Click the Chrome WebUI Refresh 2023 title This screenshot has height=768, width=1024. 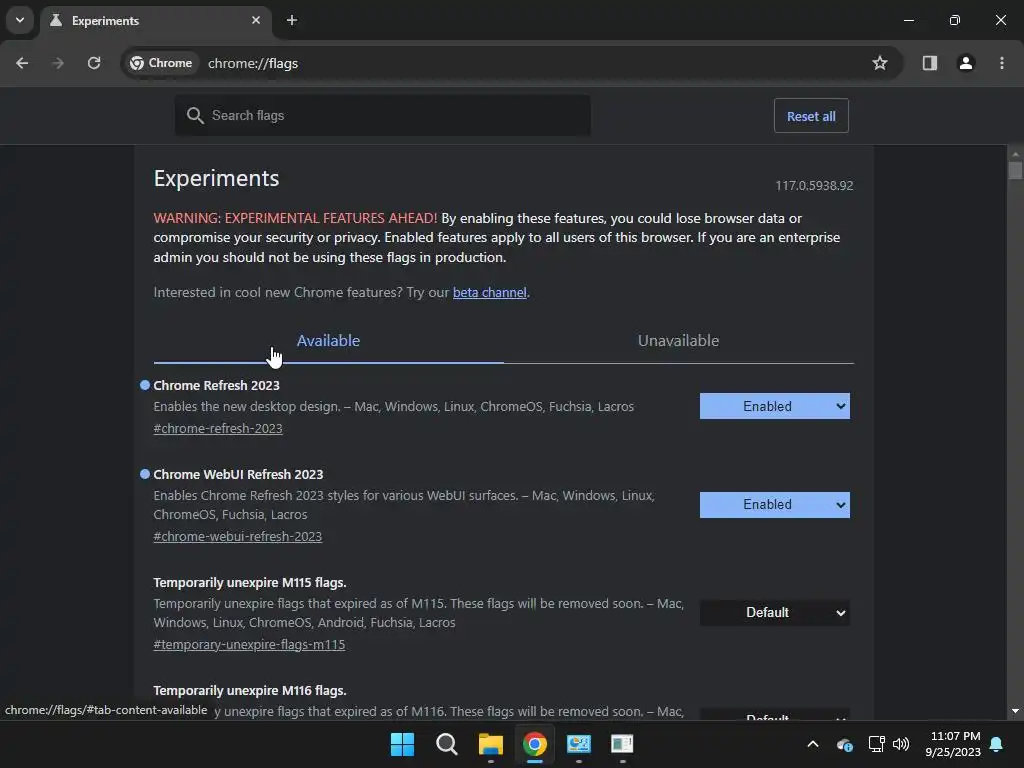pyautogui.click(x=238, y=474)
